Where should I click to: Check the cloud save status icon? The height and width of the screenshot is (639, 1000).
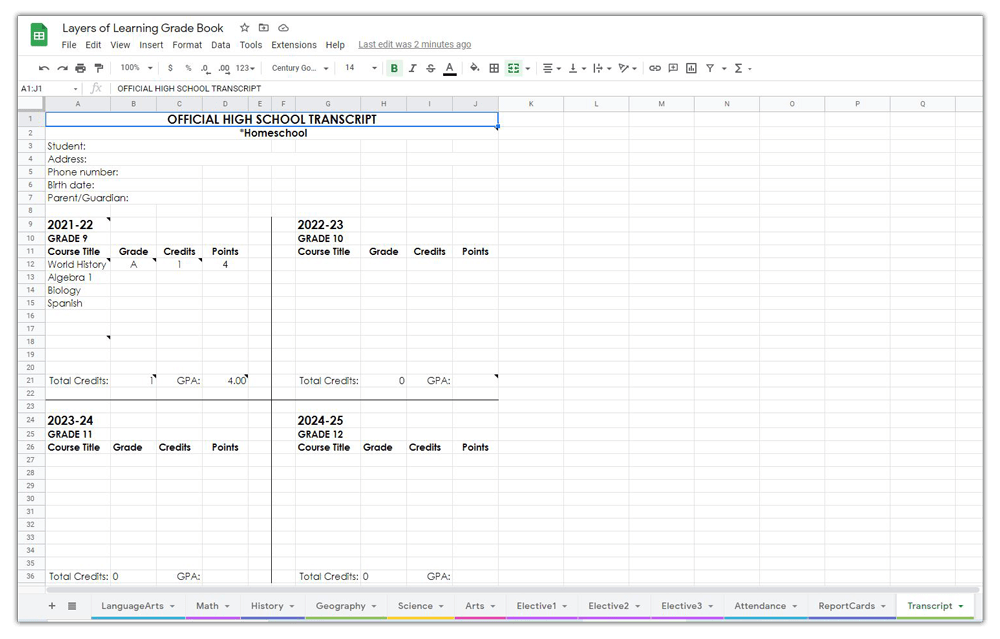click(x=284, y=28)
